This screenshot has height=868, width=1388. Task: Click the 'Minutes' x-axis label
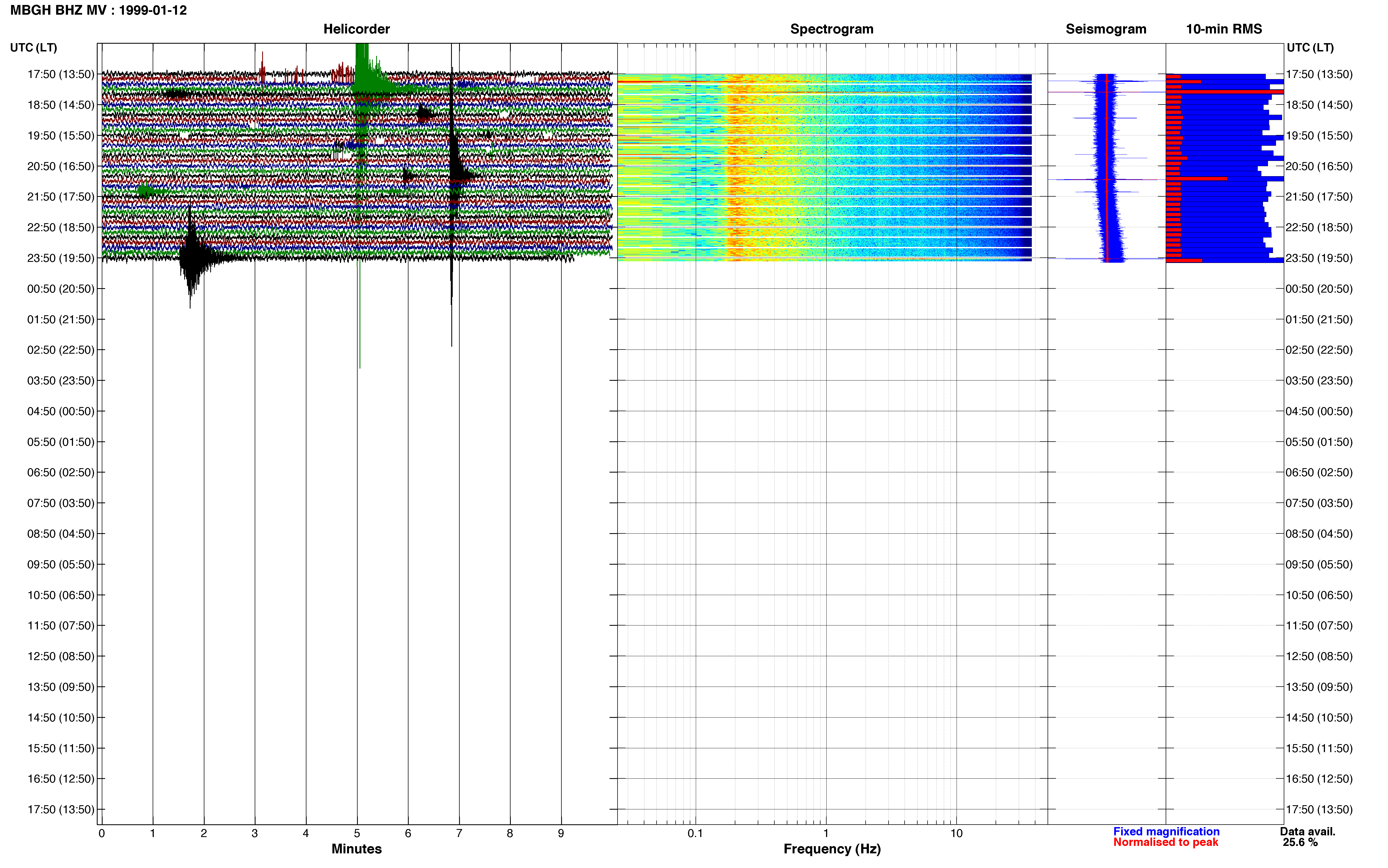356,848
